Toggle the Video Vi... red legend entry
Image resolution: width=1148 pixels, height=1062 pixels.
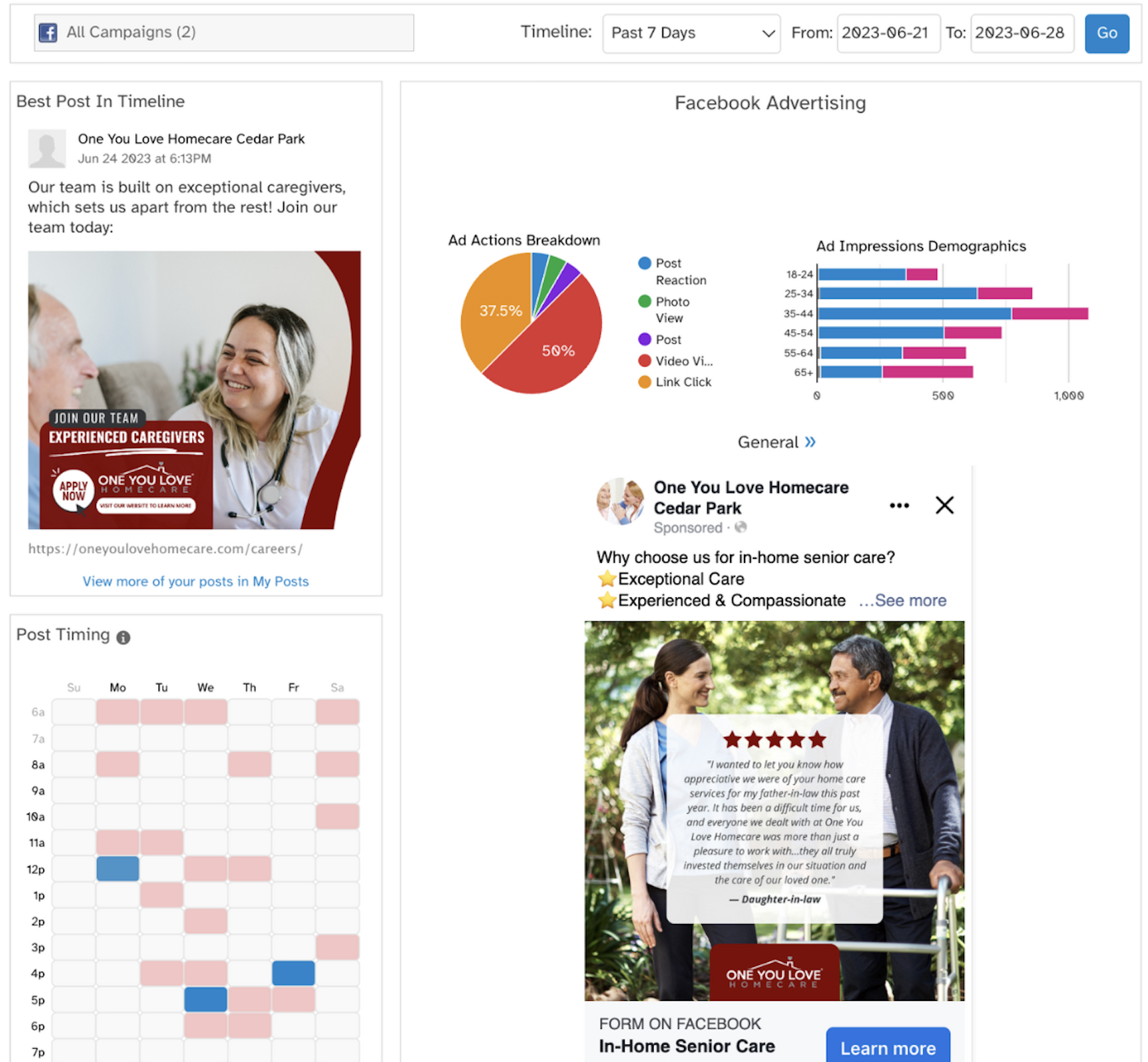(676, 361)
